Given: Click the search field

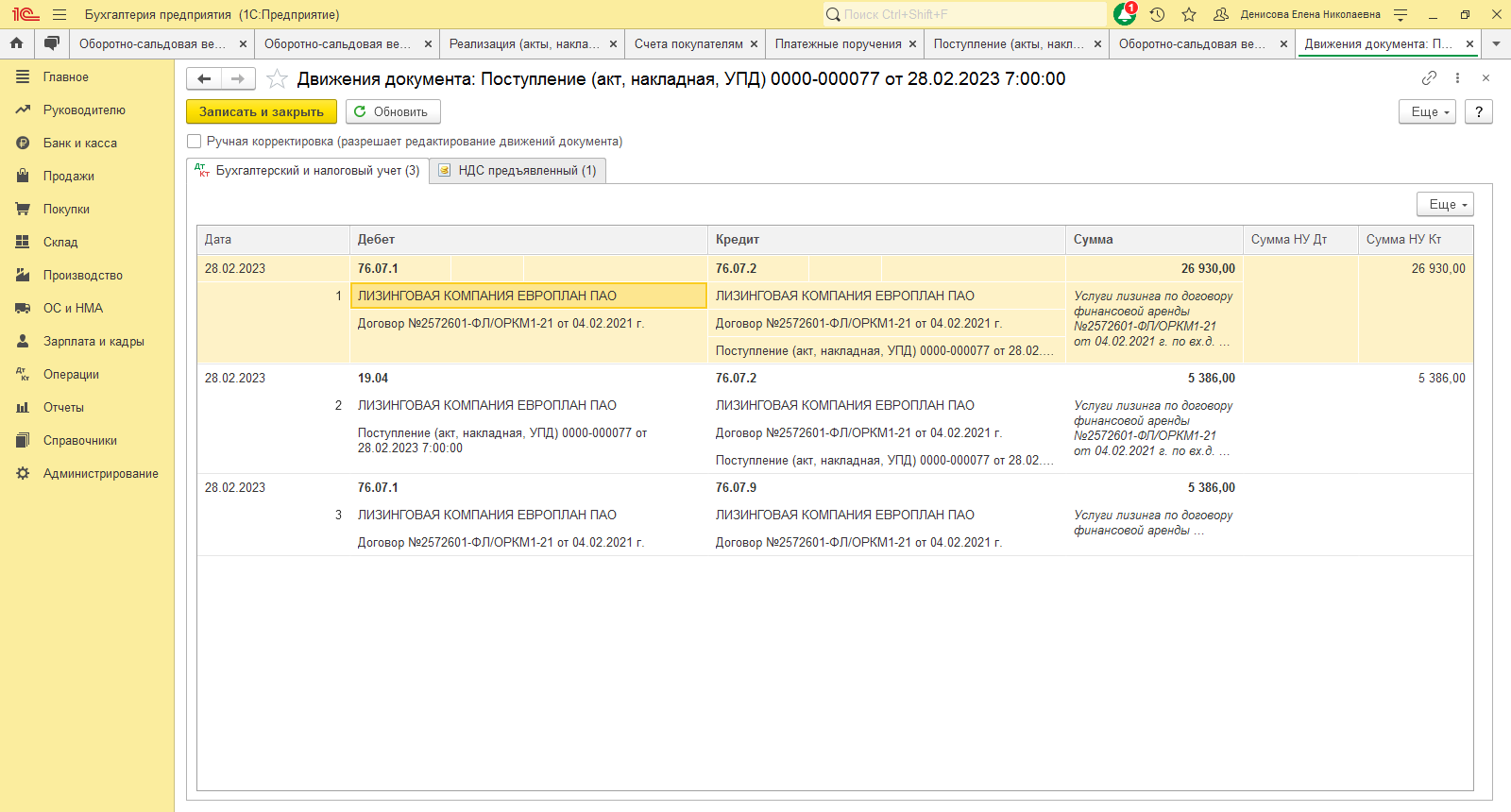Looking at the screenshot, I should (x=963, y=14).
